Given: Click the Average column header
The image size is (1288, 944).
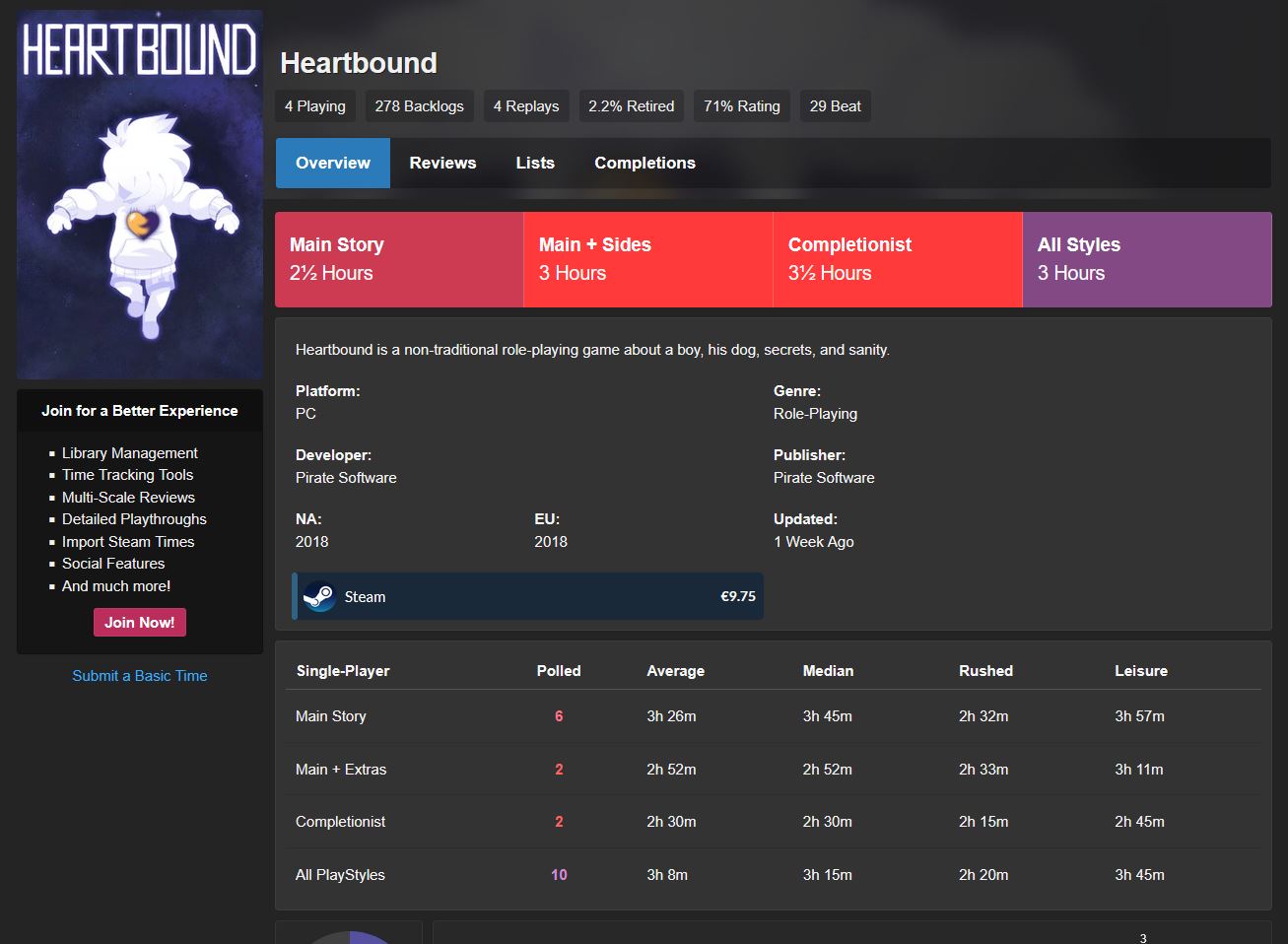Looking at the screenshot, I should tap(675, 671).
